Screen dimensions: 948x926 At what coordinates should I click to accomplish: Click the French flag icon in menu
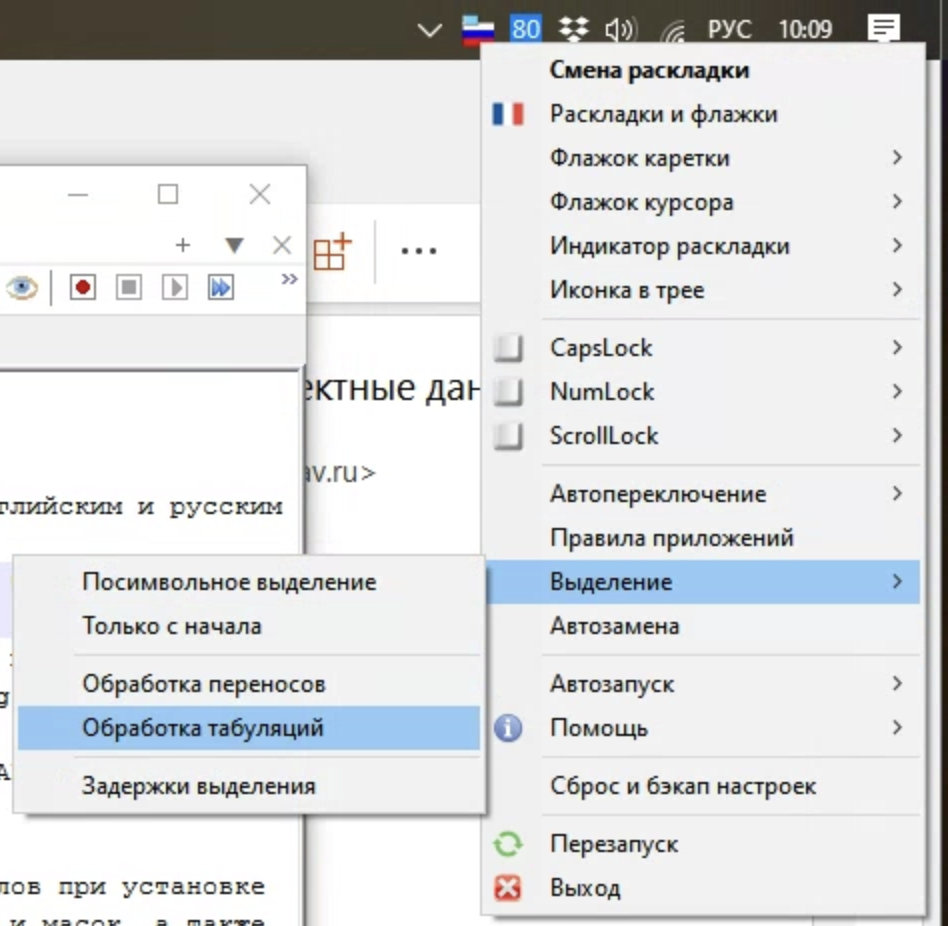tap(507, 114)
